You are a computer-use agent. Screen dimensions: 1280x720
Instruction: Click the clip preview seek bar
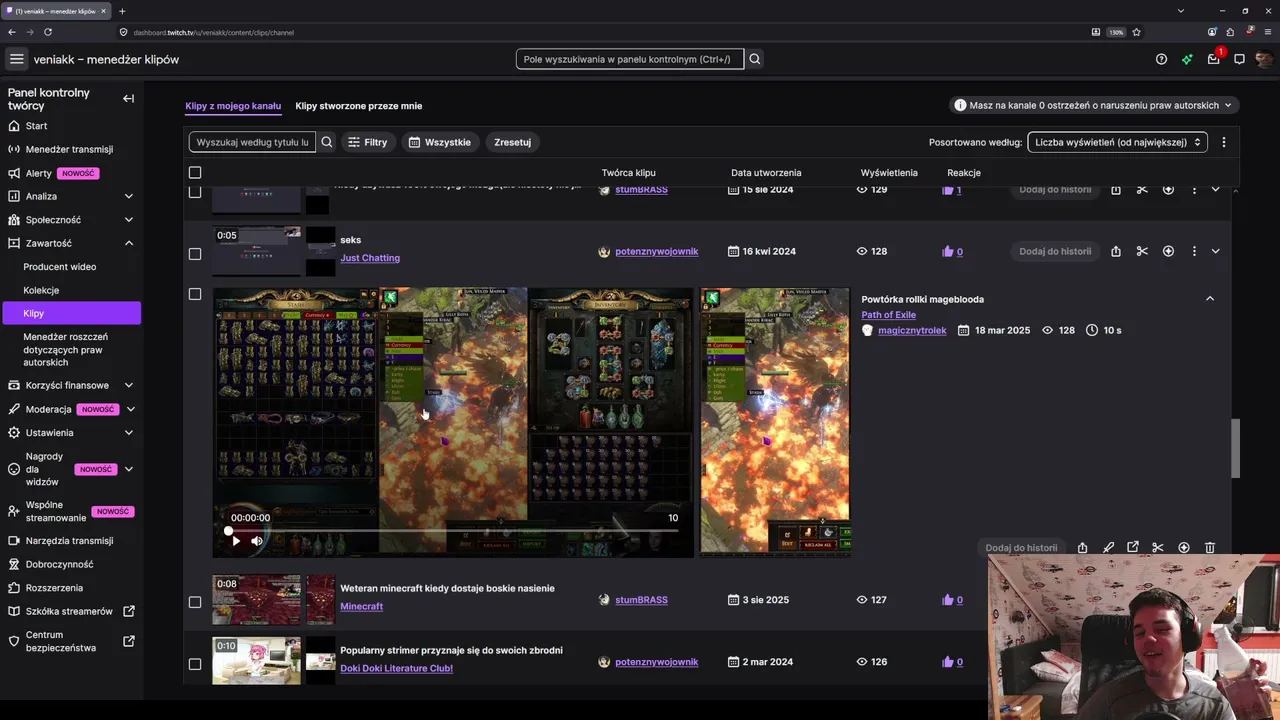pos(453,530)
